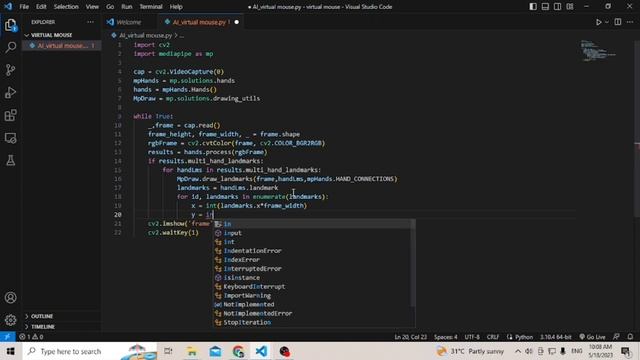Toggle the secondary side bar layout

click(x=558, y=7)
